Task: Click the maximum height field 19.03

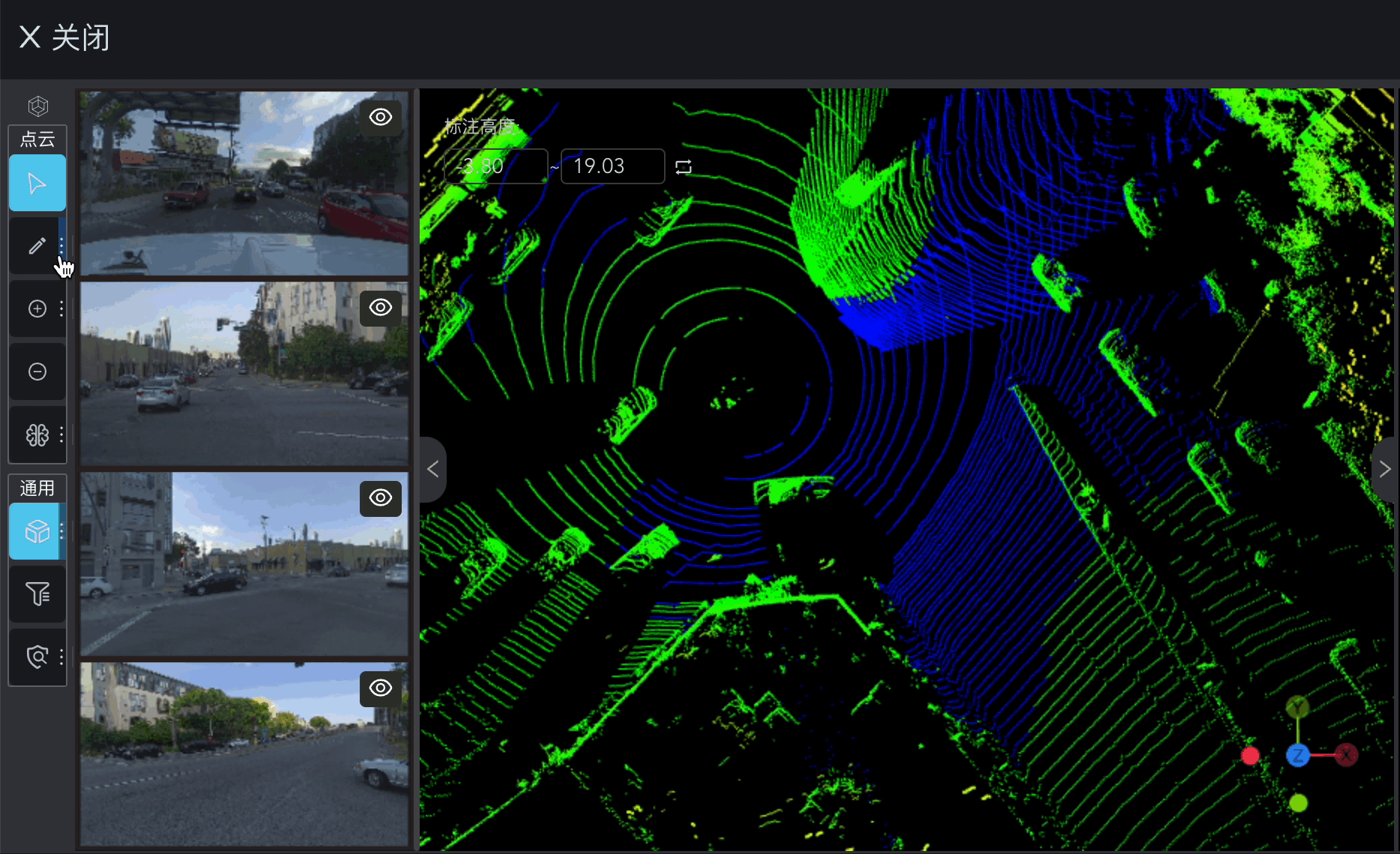Action: [612, 166]
